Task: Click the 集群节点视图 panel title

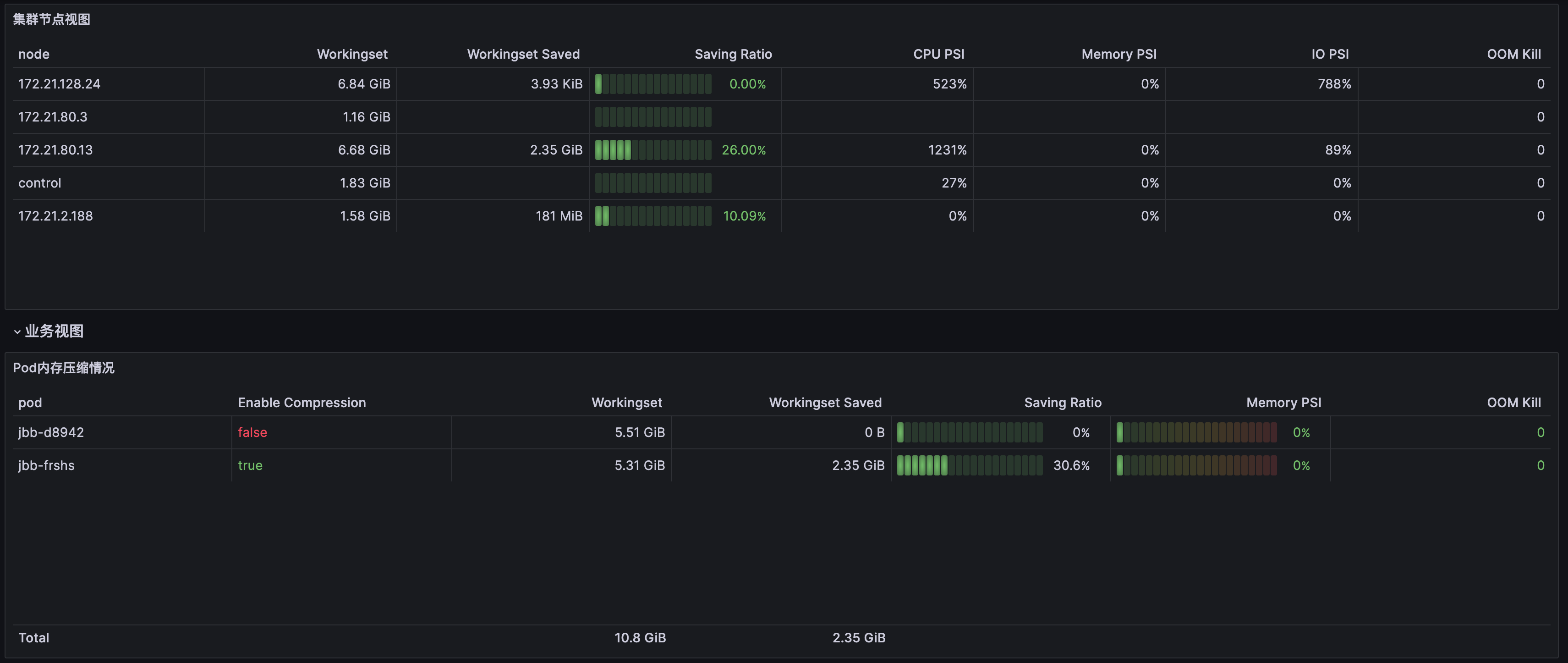Action: (x=52, y=19)
